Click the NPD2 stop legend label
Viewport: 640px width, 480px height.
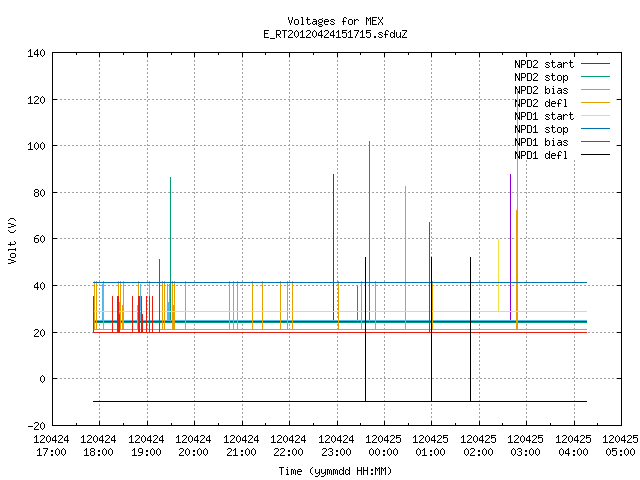[x=541, y=77]
